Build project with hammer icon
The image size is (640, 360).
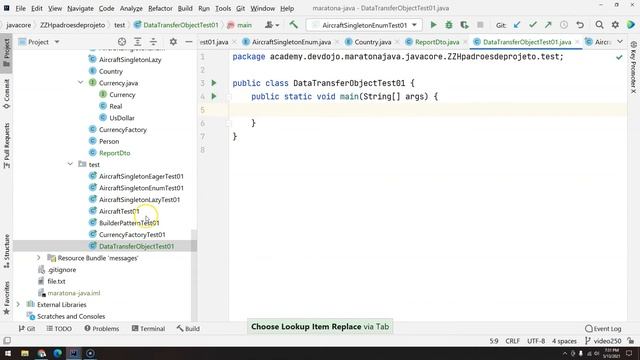(293, 25)
